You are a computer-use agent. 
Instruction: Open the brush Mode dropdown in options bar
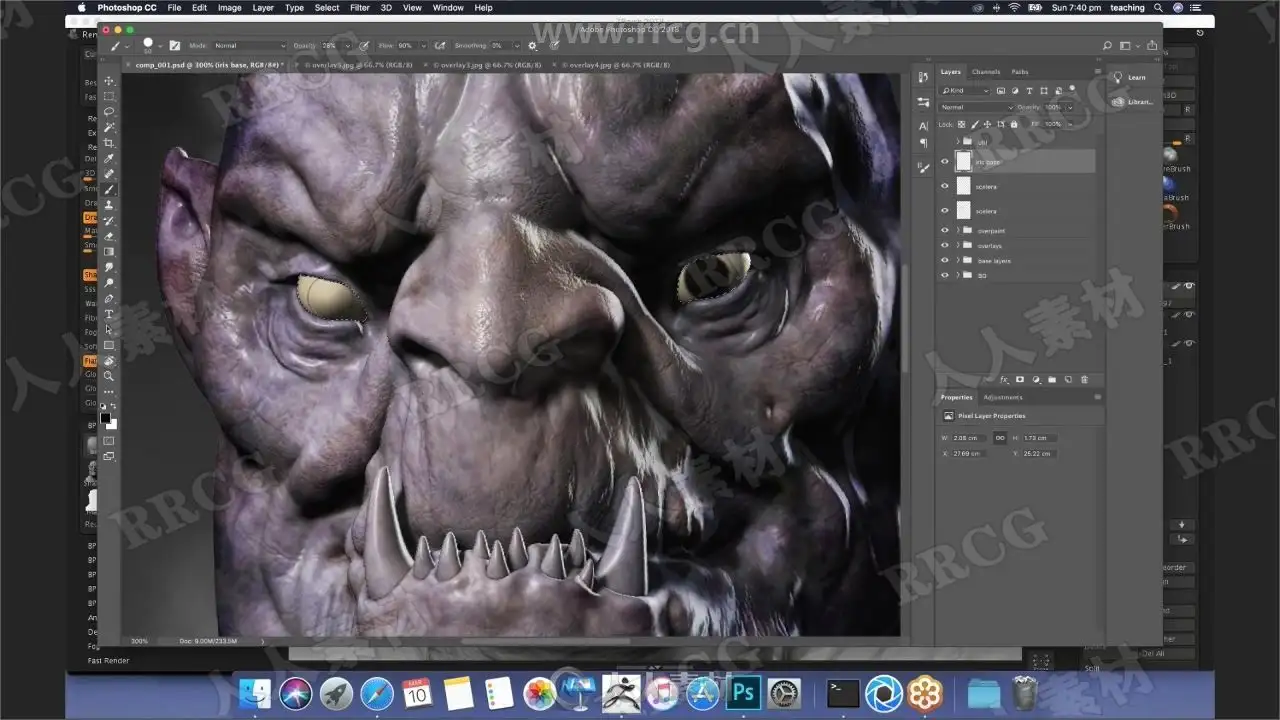coord(248,46)
